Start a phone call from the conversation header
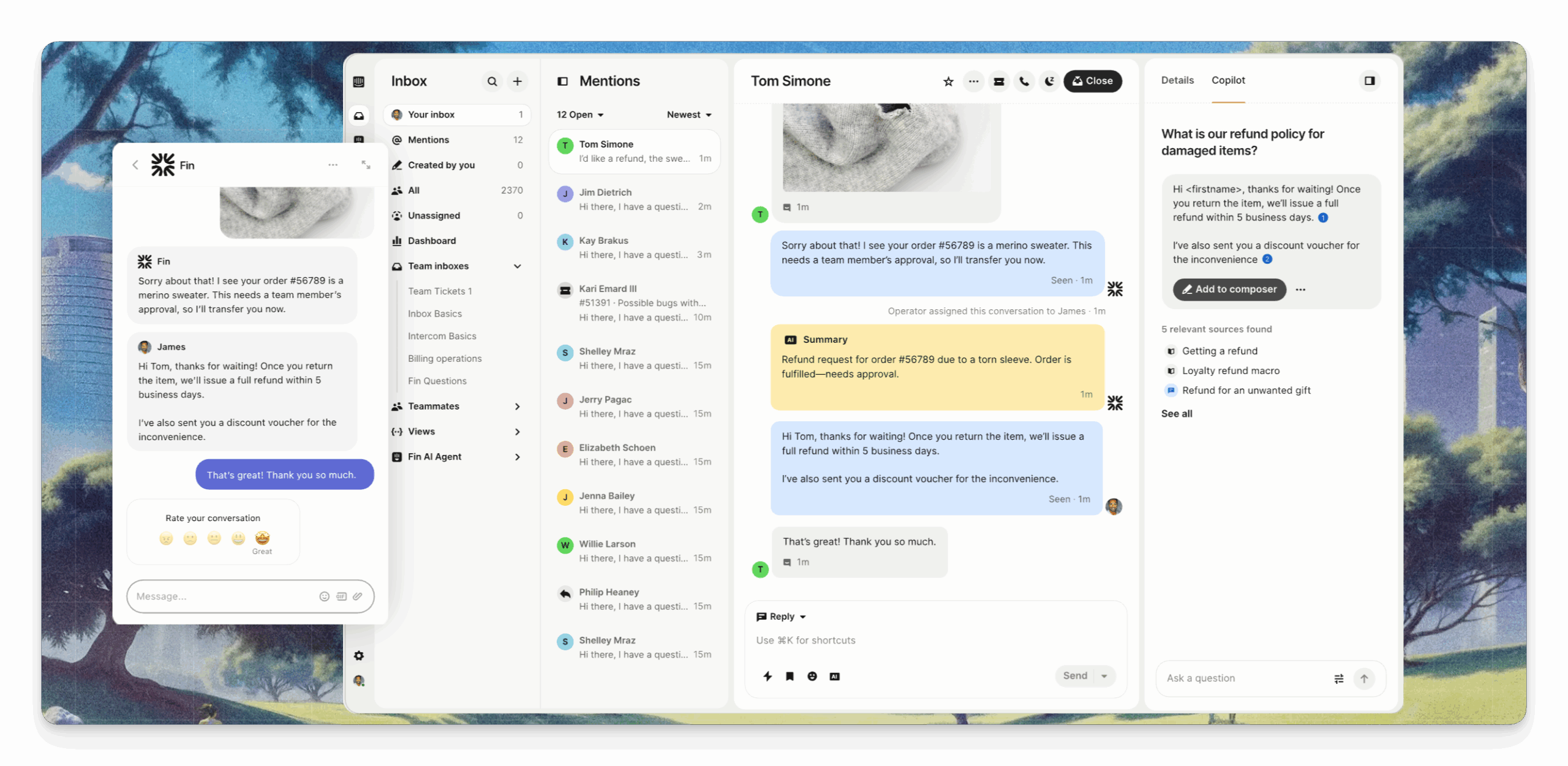The height and width of the screenshot is (766, 1568). click(1023, 81)
